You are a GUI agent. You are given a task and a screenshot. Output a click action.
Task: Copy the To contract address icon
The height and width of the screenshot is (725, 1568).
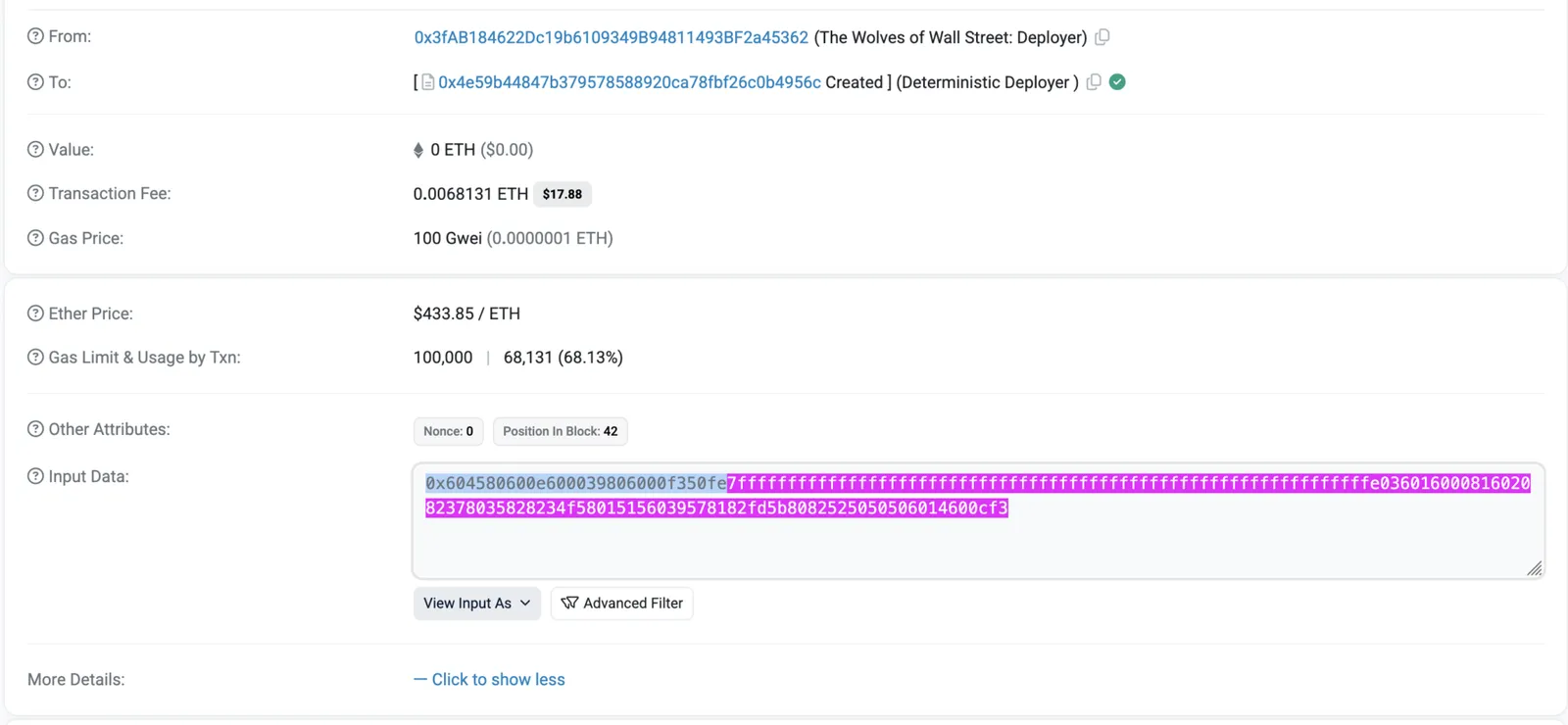1094,82
